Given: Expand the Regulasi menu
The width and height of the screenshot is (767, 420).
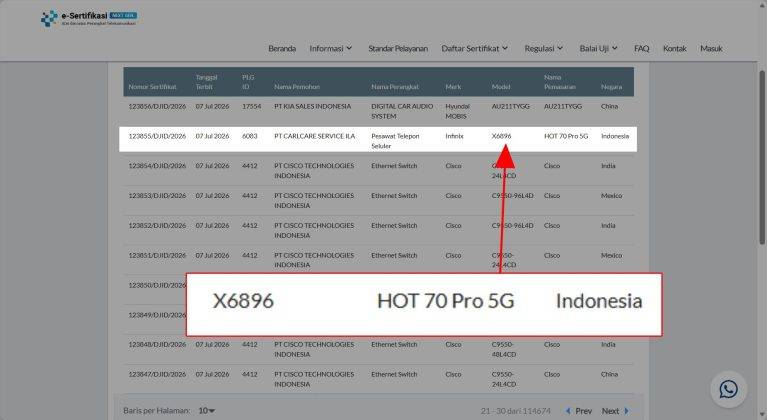Looking at the screenshot, I should [543, 48].
